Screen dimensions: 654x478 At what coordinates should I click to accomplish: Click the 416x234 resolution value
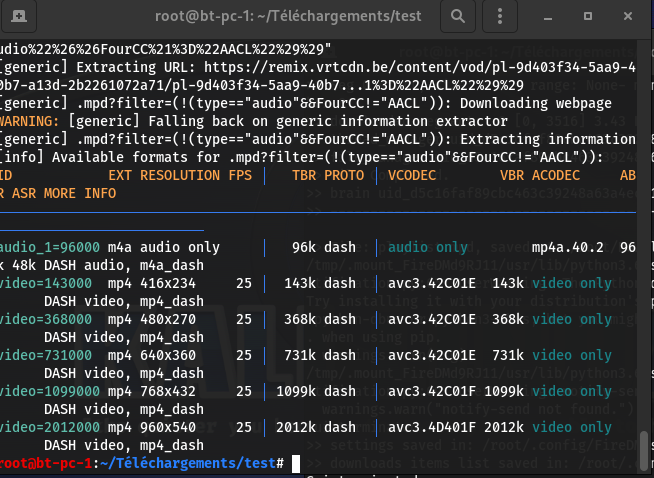pos(168,283)
